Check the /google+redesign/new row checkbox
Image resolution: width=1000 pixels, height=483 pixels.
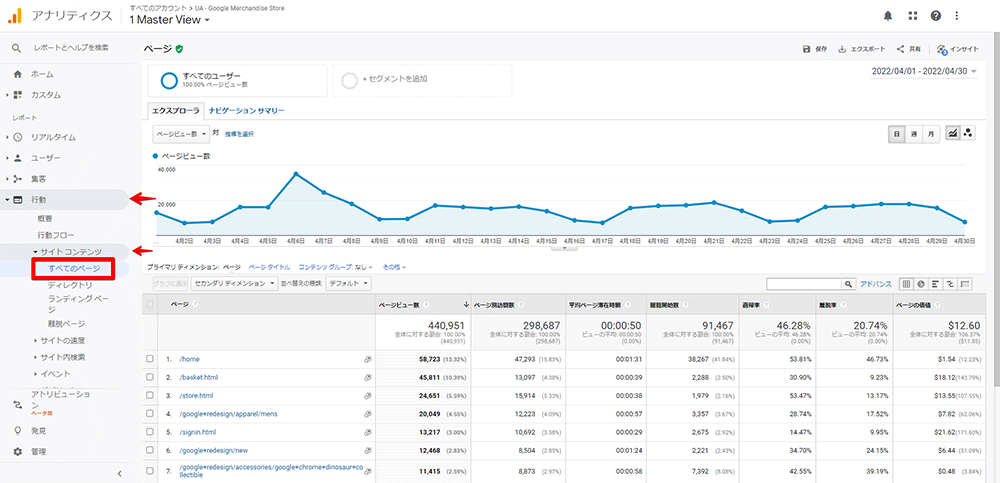click(x=150, y=450)
